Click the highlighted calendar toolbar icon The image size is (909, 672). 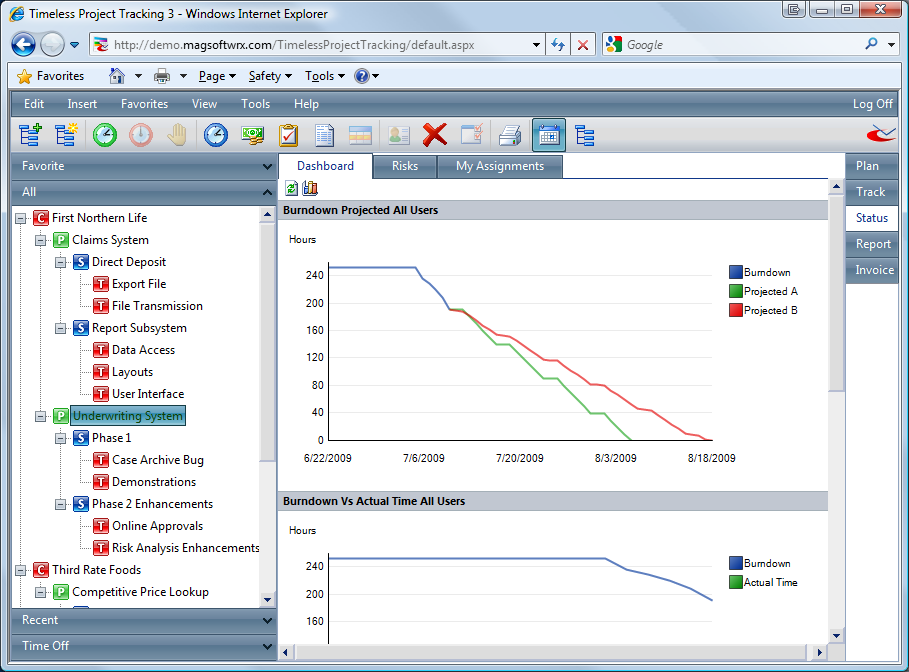548,135
